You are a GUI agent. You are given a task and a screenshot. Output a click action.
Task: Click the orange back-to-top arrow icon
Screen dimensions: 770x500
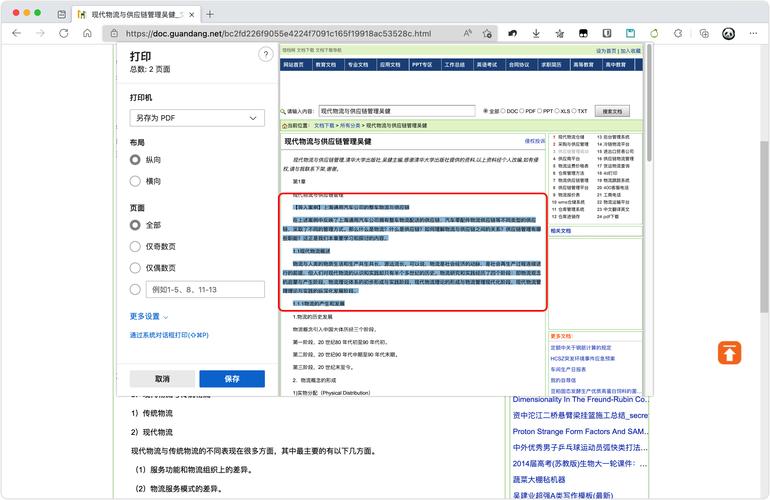[729, 352]
